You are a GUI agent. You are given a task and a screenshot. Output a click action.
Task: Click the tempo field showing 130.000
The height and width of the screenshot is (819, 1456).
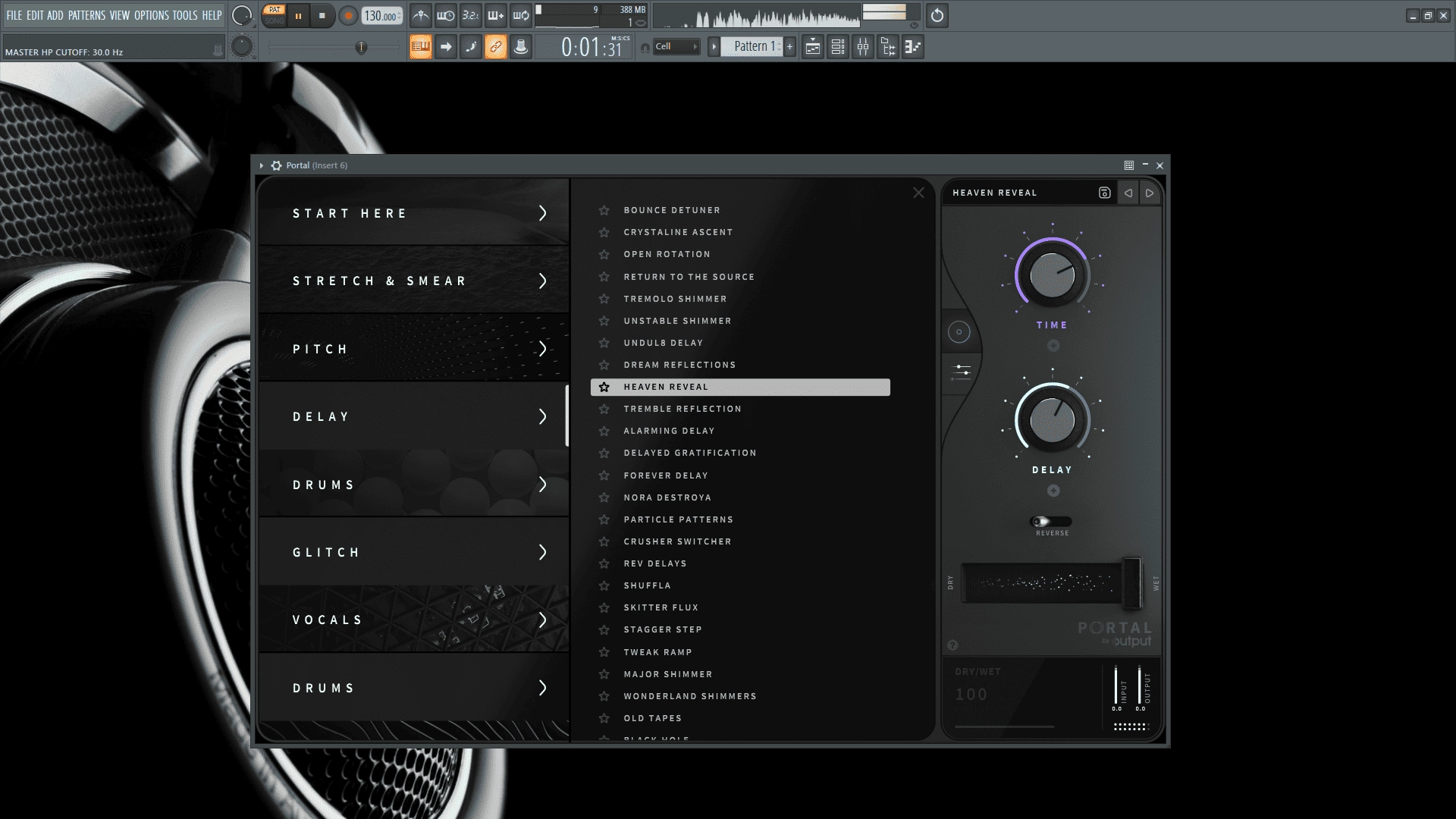(x=381, y=16)
